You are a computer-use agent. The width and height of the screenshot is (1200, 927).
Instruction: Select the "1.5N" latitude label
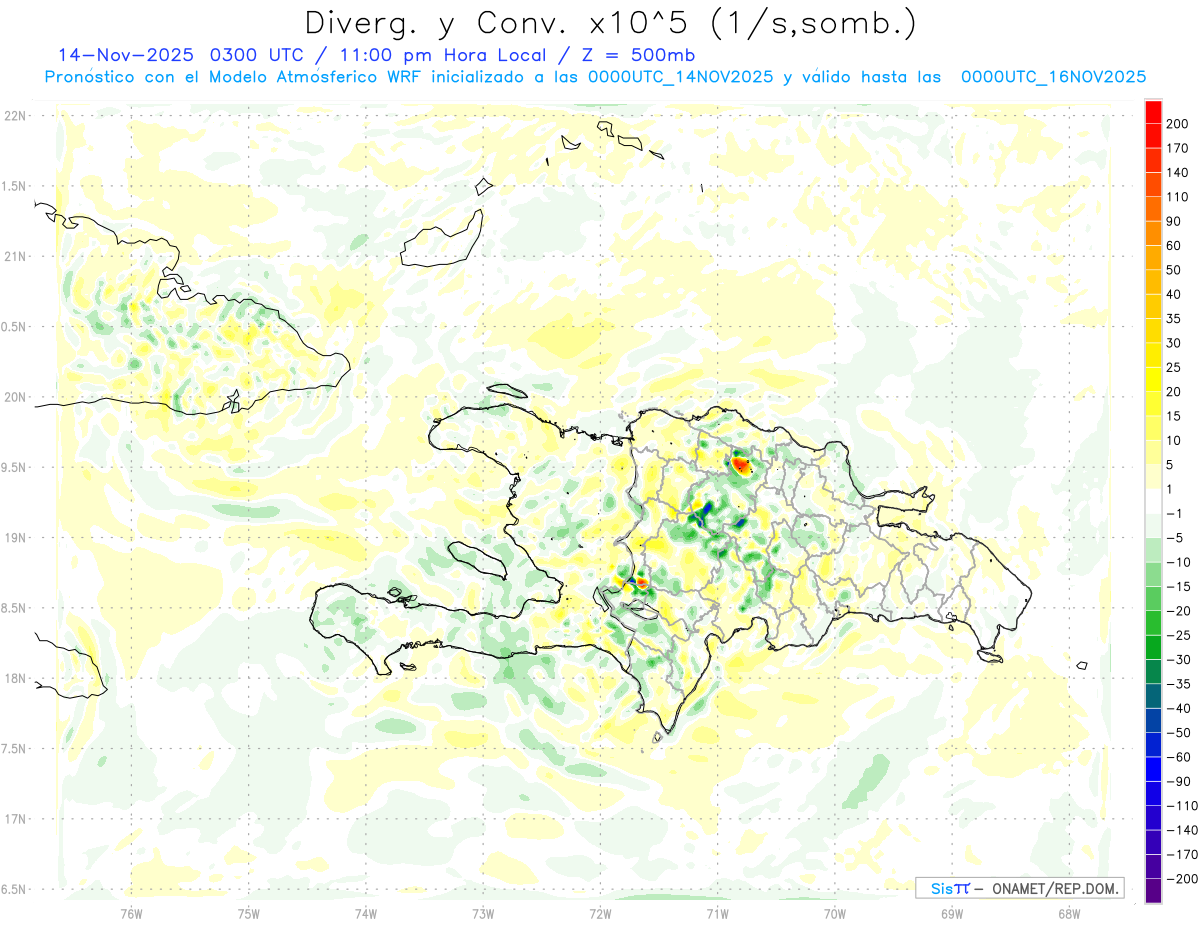pos(13,186)
